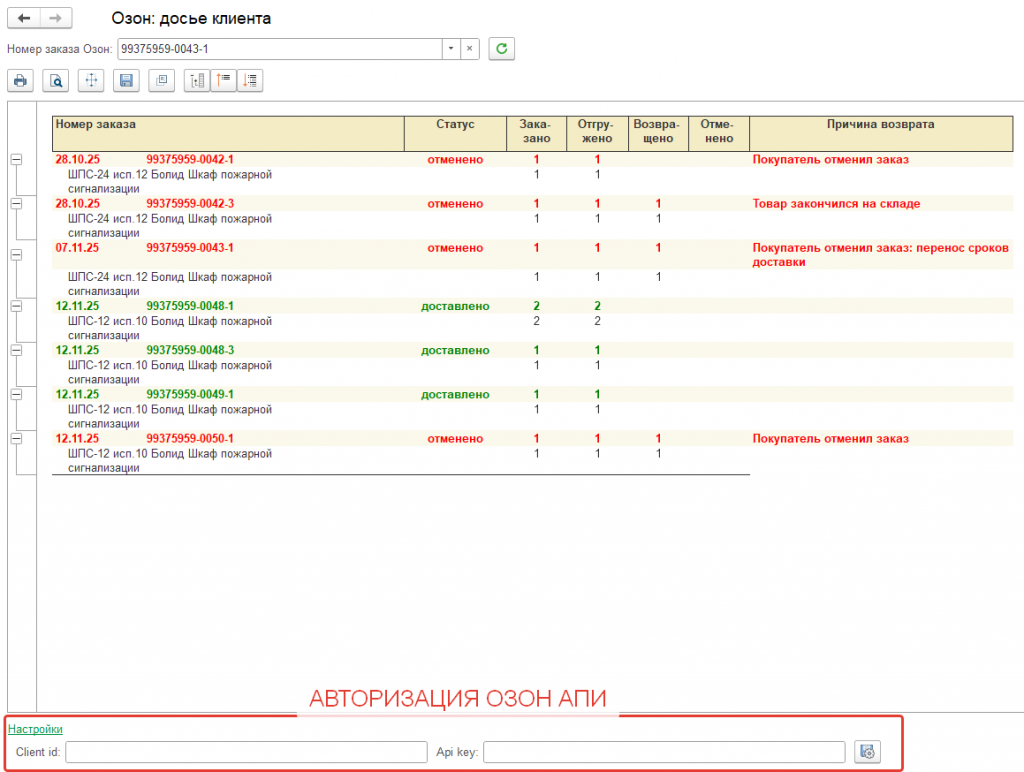Collapse the group for order 99375959-0048-1

click(16, 306)
